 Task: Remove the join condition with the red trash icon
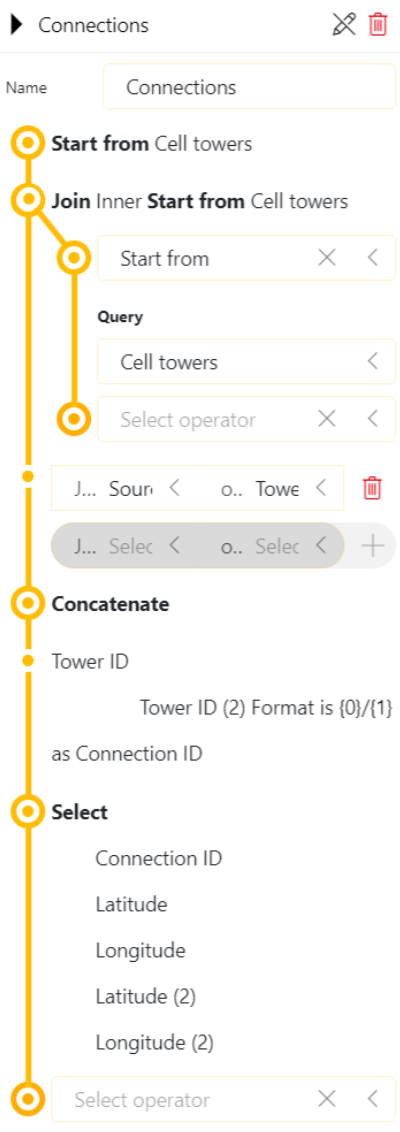click(x=372, y=488)
